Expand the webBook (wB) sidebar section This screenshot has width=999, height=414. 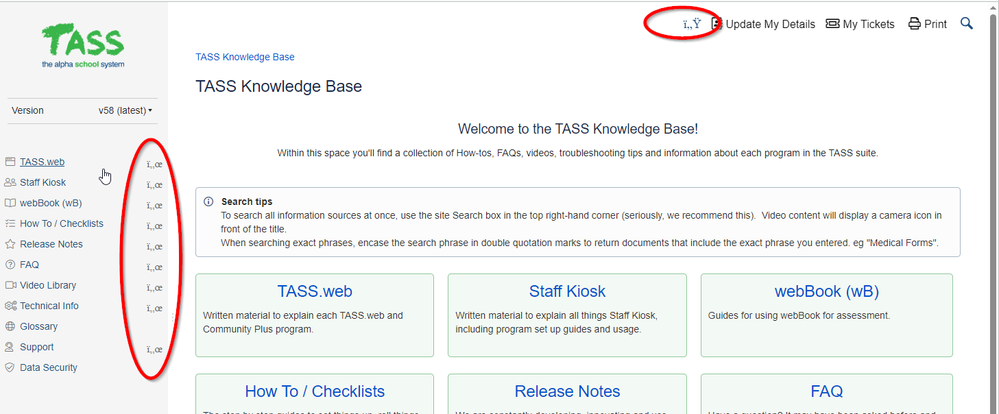pos(154,206)
